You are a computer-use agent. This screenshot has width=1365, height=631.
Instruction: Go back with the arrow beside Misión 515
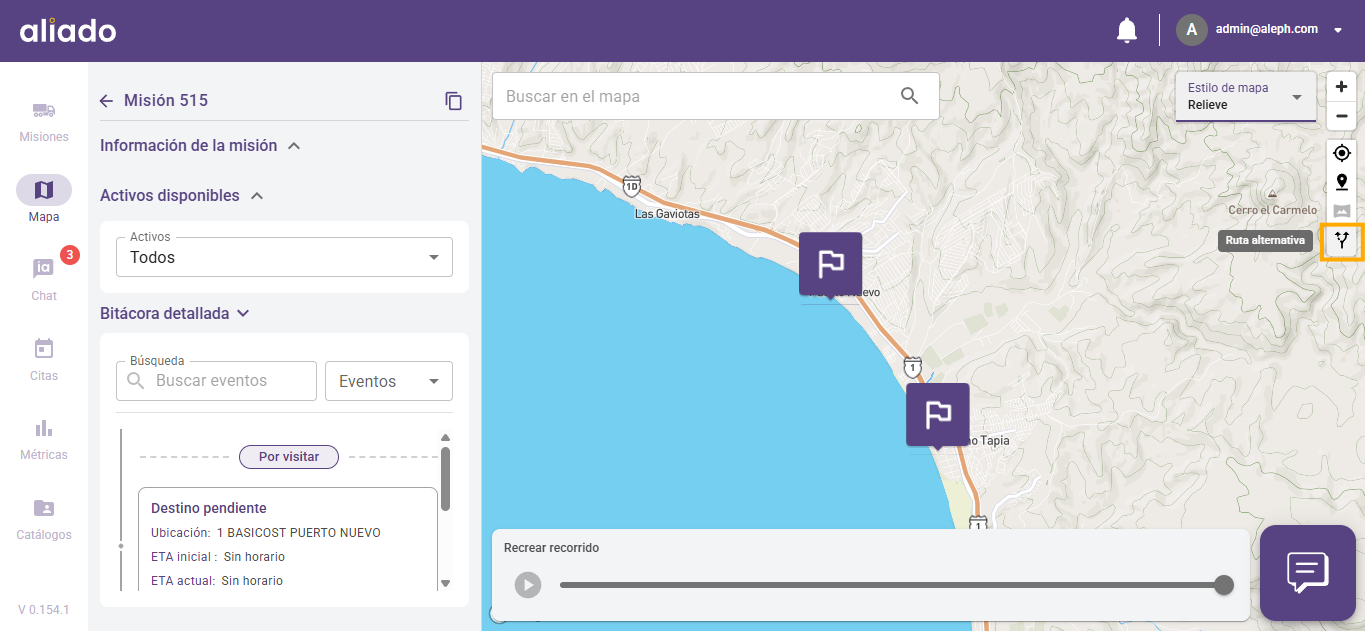[107, 101]
